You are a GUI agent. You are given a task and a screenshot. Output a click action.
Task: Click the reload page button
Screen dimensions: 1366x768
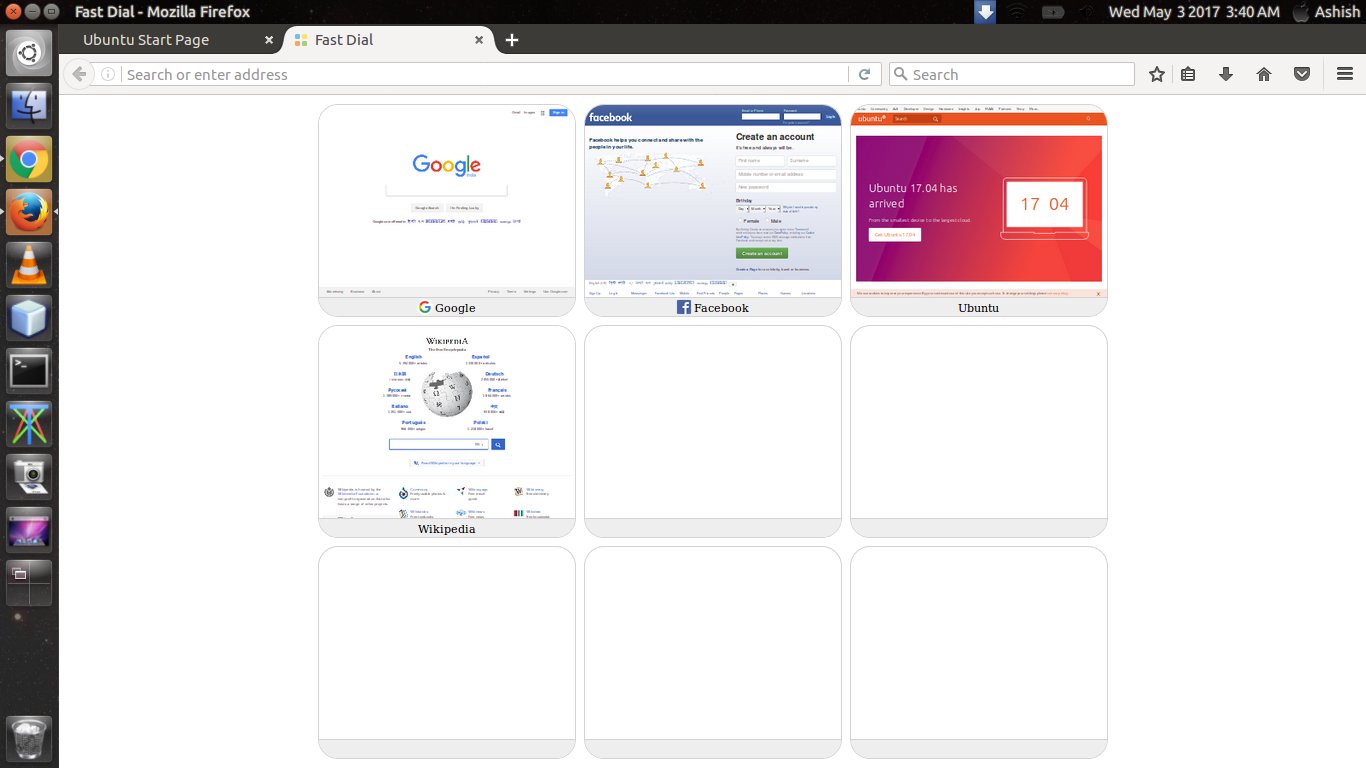click(x=865, y=74)
